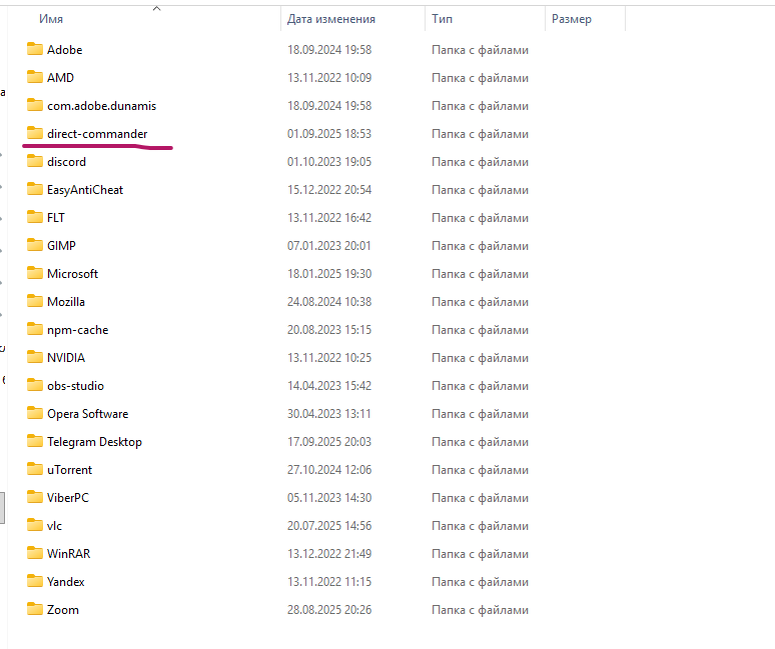Select the EasyAntiCheat folder name

pos(85,190)
